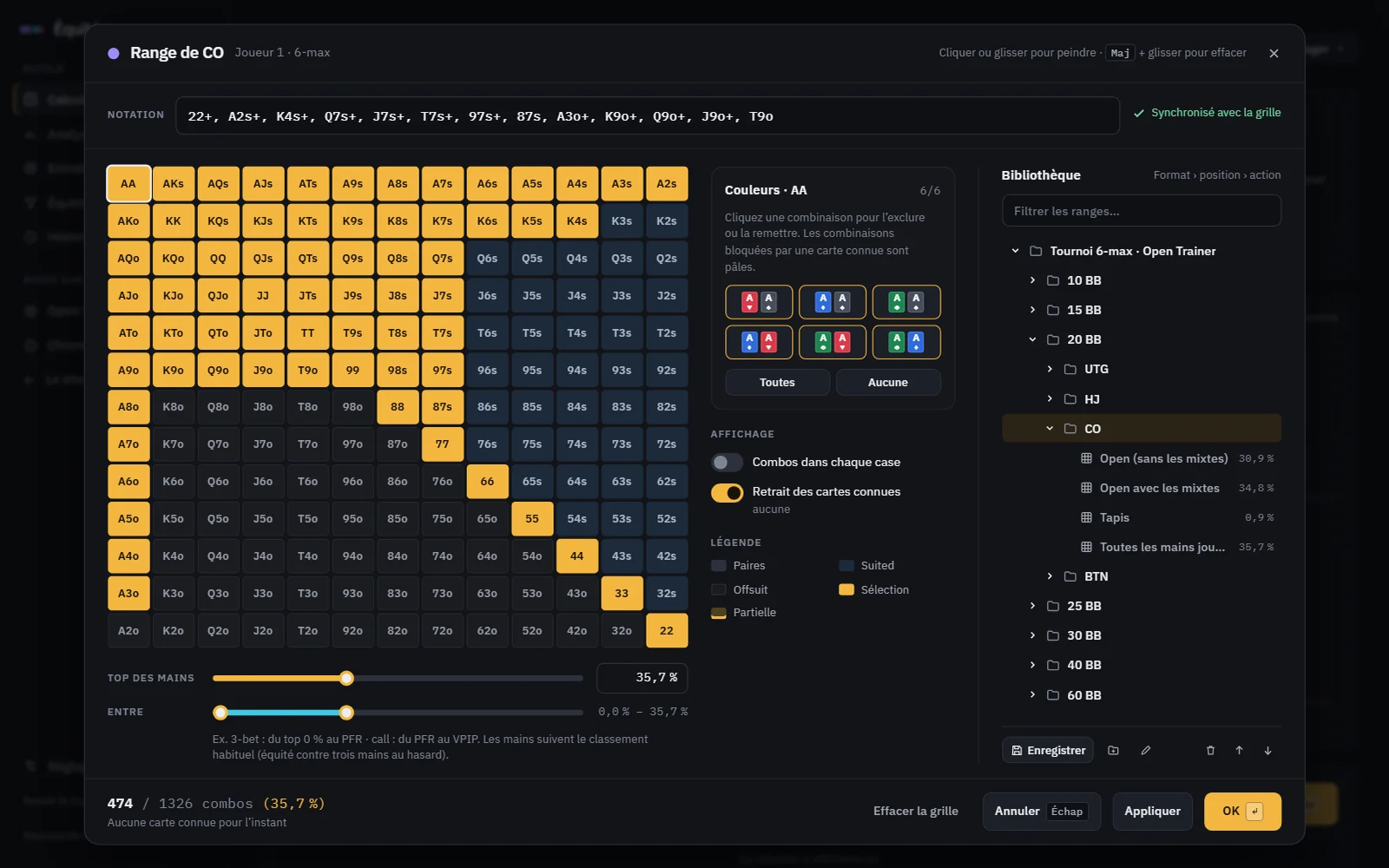Click the Notation range text field
Viewport: 1389px width, 868px height.
click(648, 115)
